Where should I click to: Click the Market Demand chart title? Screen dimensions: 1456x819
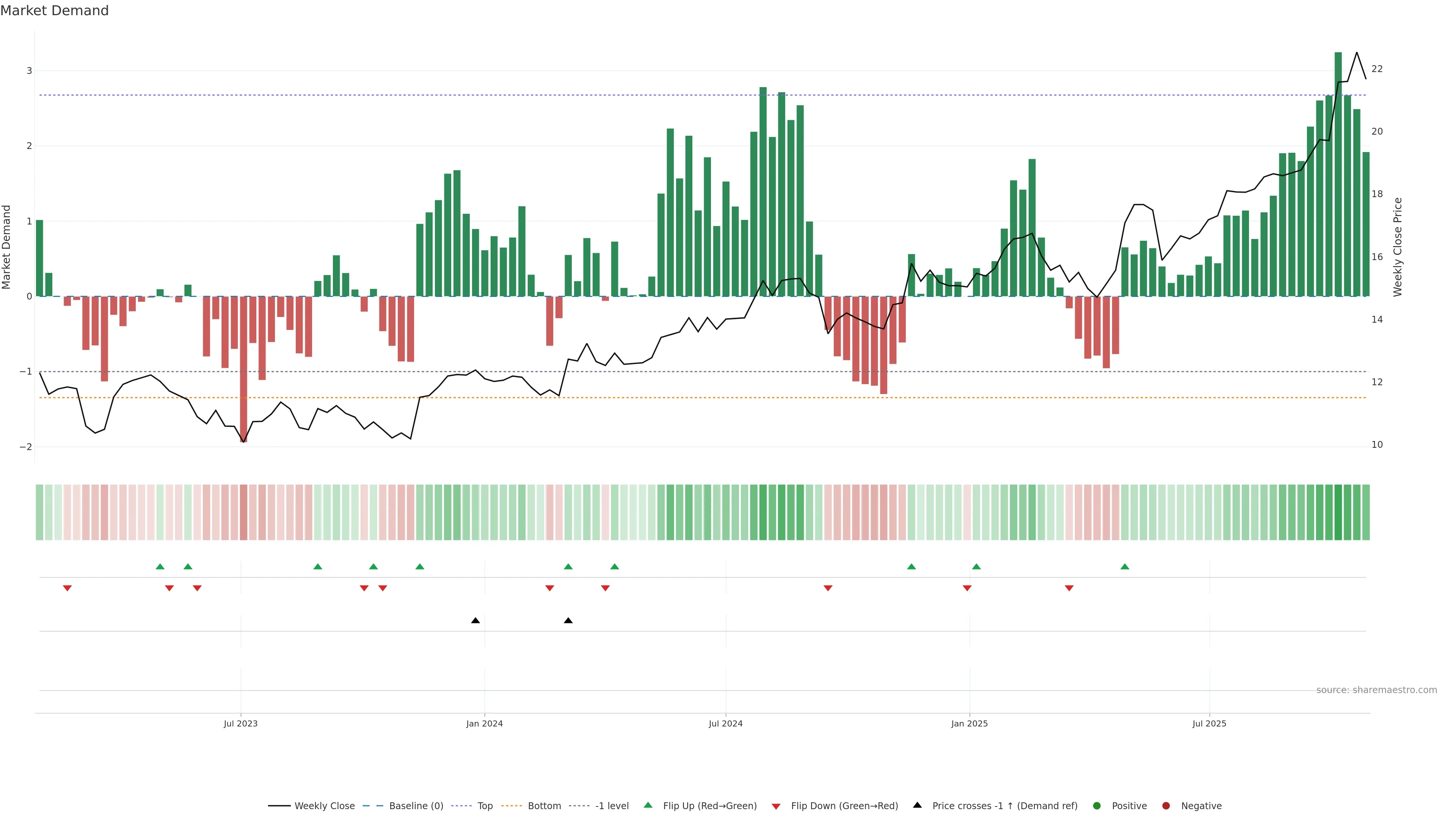click(54, 11)
